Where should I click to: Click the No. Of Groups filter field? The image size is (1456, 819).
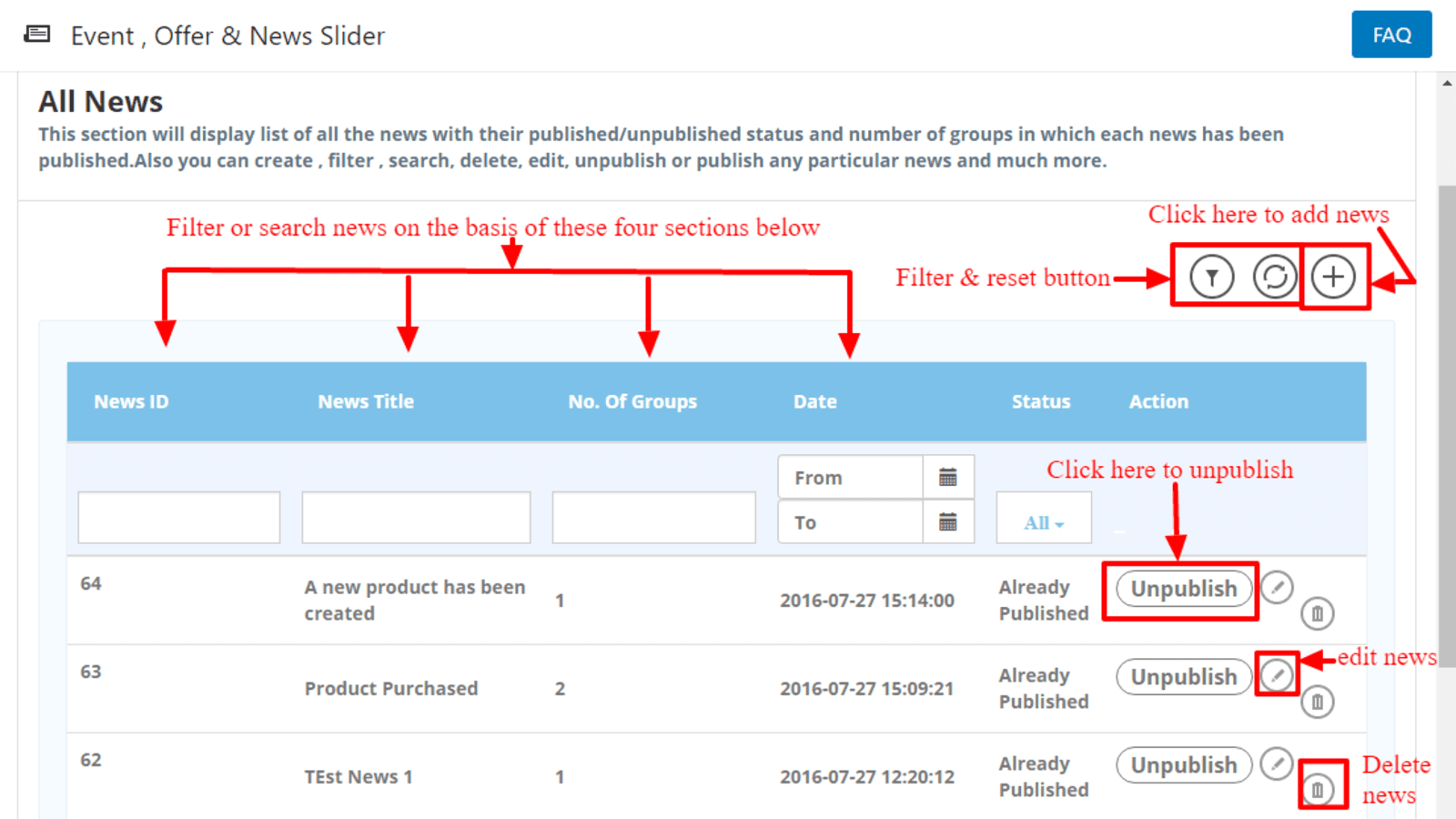pos(653,518)
